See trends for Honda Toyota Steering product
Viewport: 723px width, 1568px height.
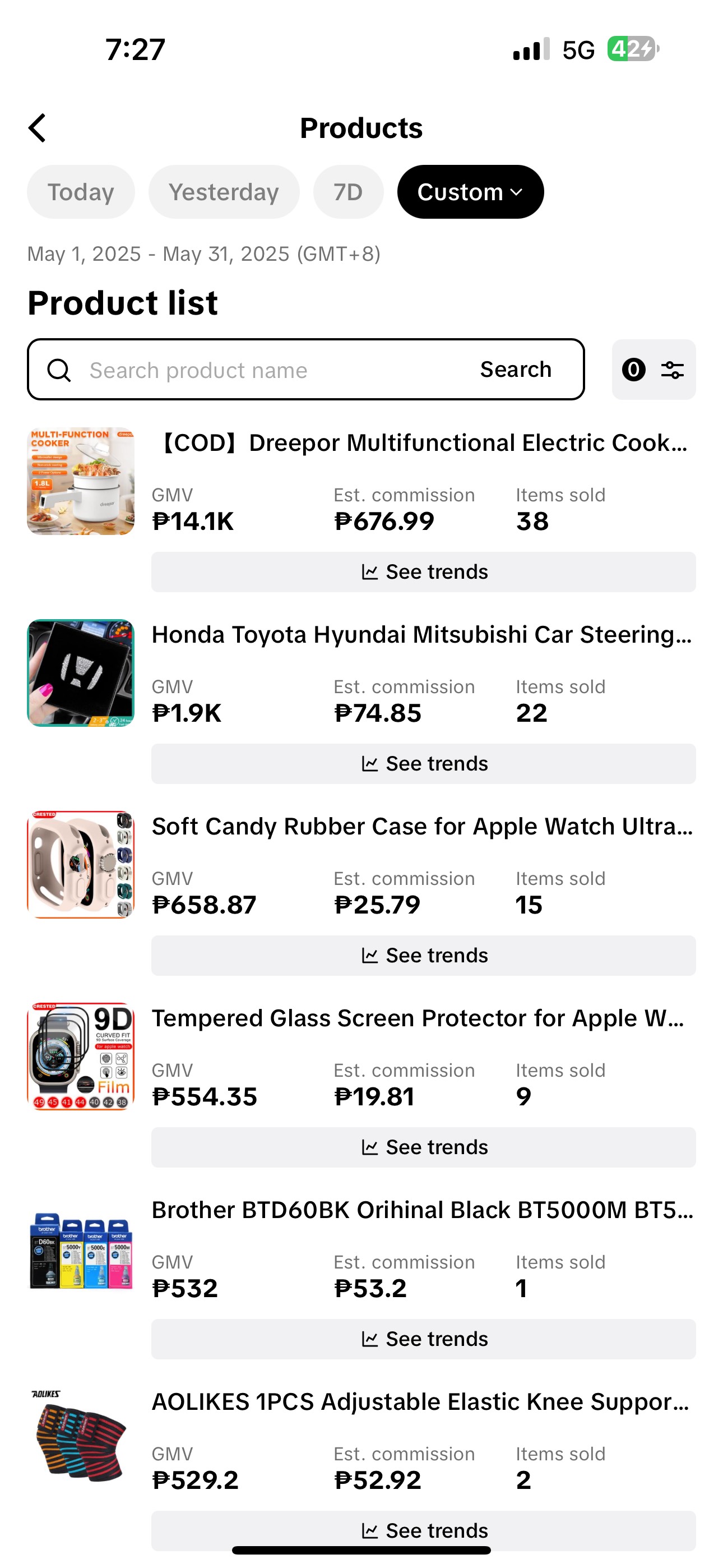click(423, 763)
